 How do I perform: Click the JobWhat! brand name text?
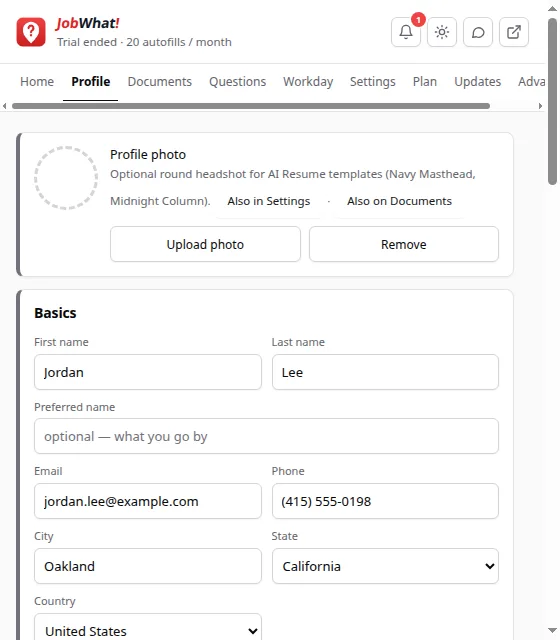[88, 23]
